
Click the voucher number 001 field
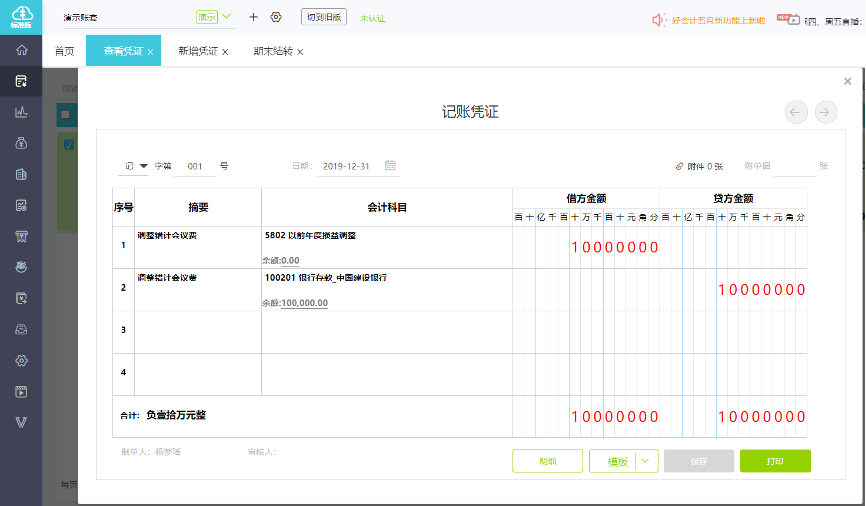pyautogui.click(x=195, y=166)
